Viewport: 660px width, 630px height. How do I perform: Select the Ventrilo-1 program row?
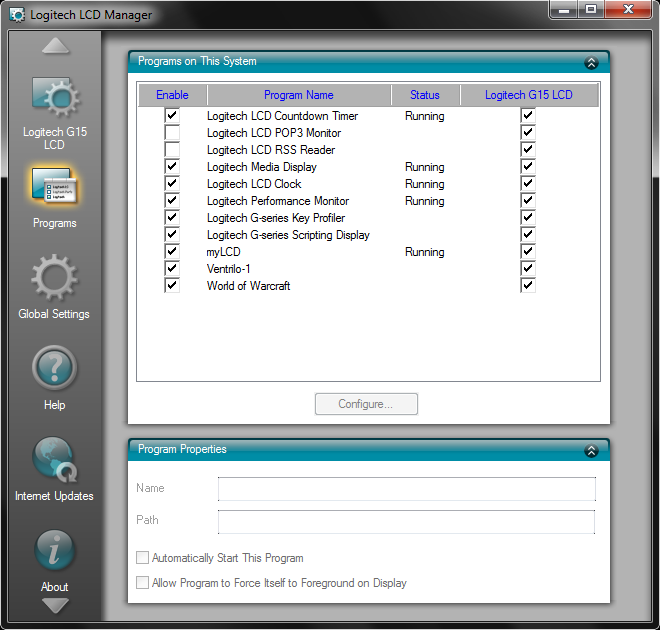(368, 268)
